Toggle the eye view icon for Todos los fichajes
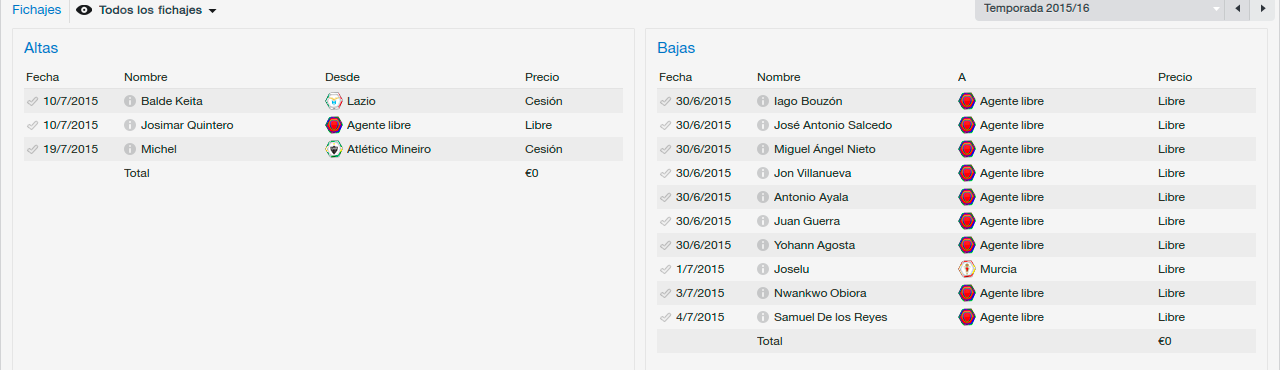This screenshot has height=370, width=1280. point(84,10)
